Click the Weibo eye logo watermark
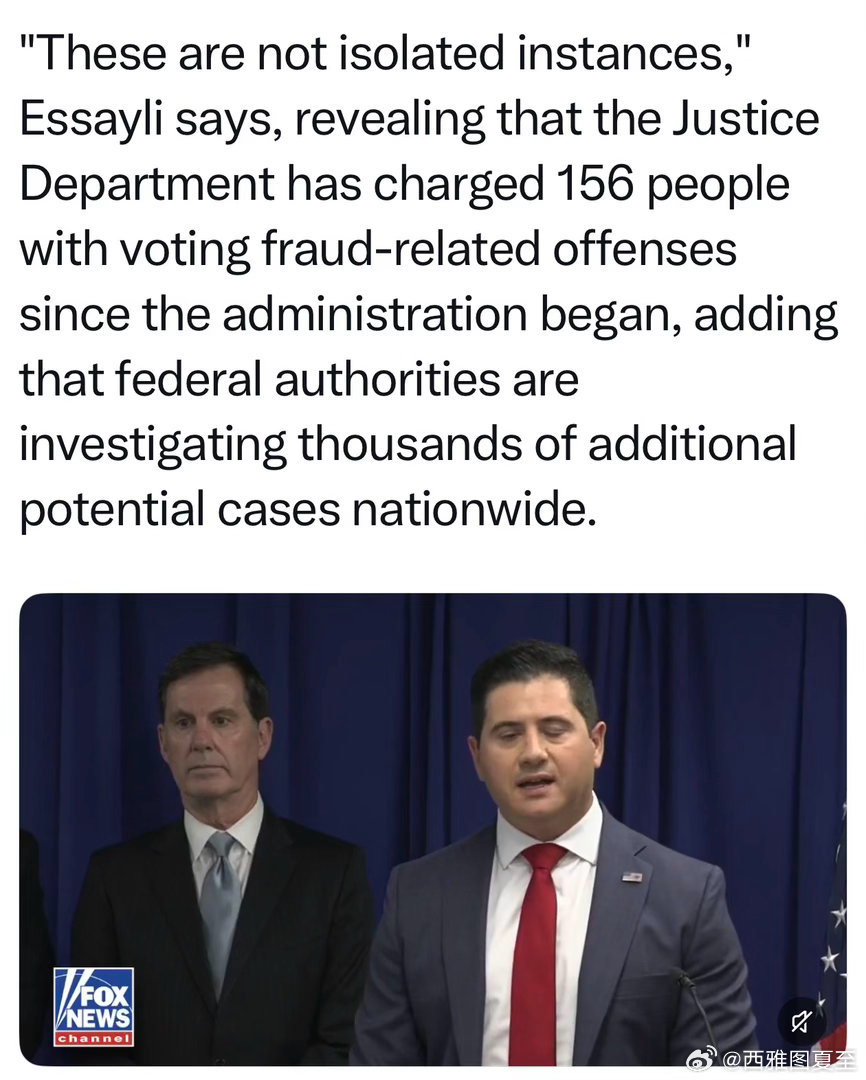This screenshot has width=866, height=1080. pos(703,1058)
